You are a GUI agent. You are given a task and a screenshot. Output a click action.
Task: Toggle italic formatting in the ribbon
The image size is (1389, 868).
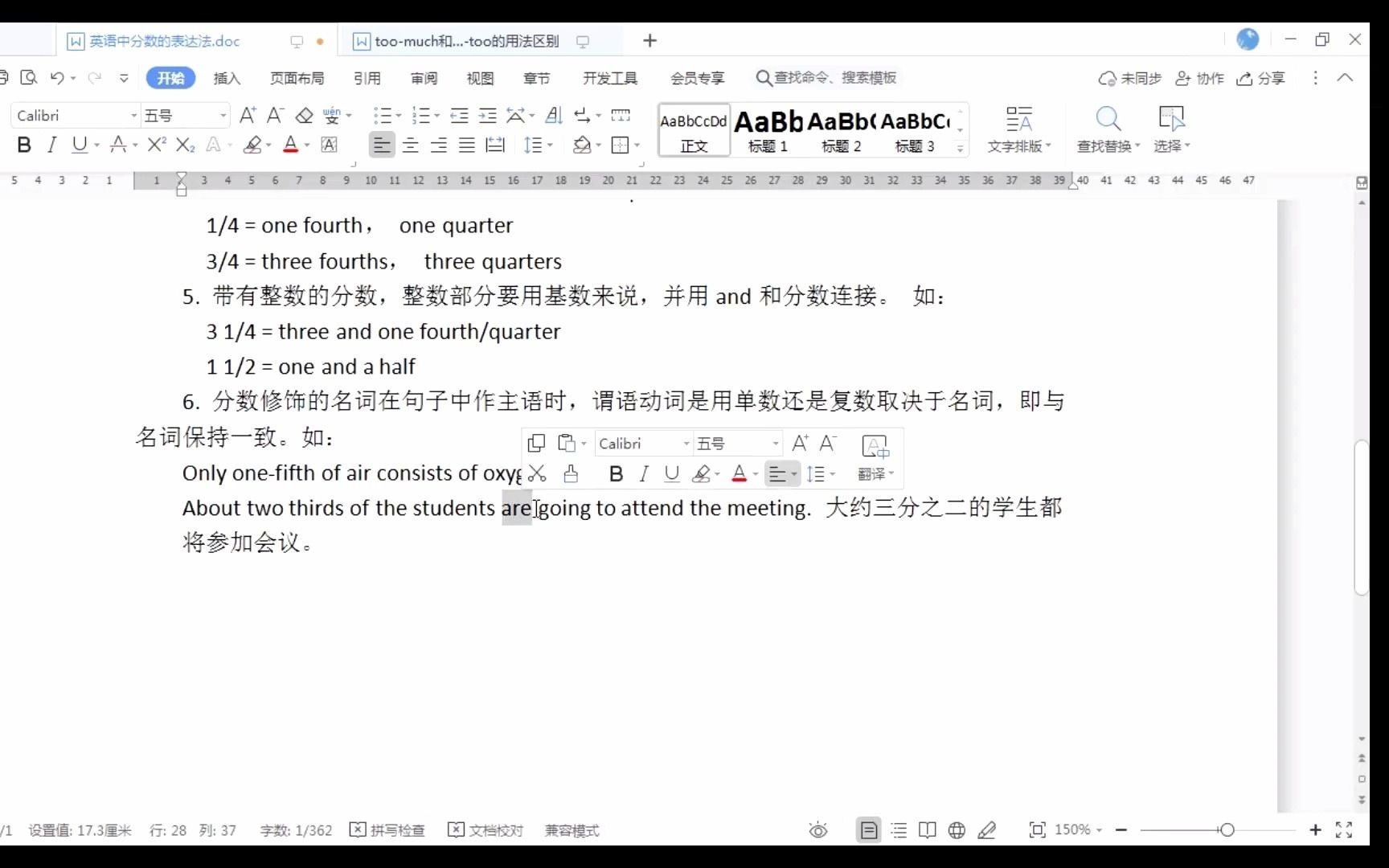[x=51, y=145]
